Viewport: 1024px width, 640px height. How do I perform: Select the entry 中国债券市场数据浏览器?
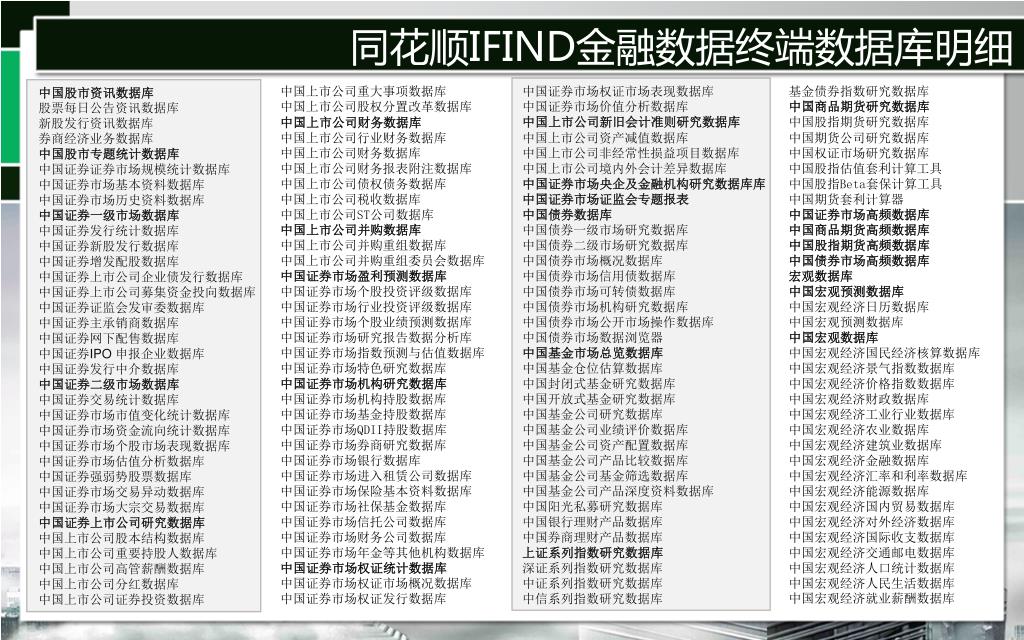(592, 338)
